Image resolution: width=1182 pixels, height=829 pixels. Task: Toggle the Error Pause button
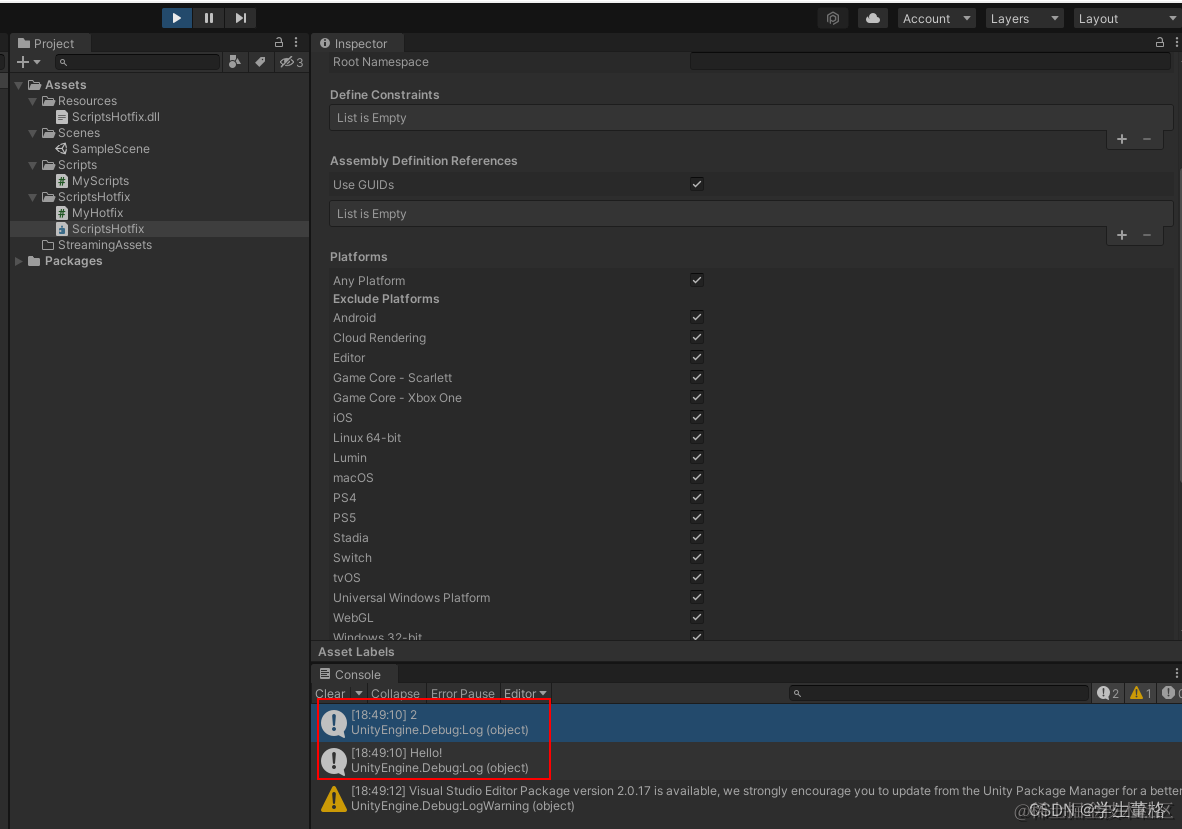463,693
